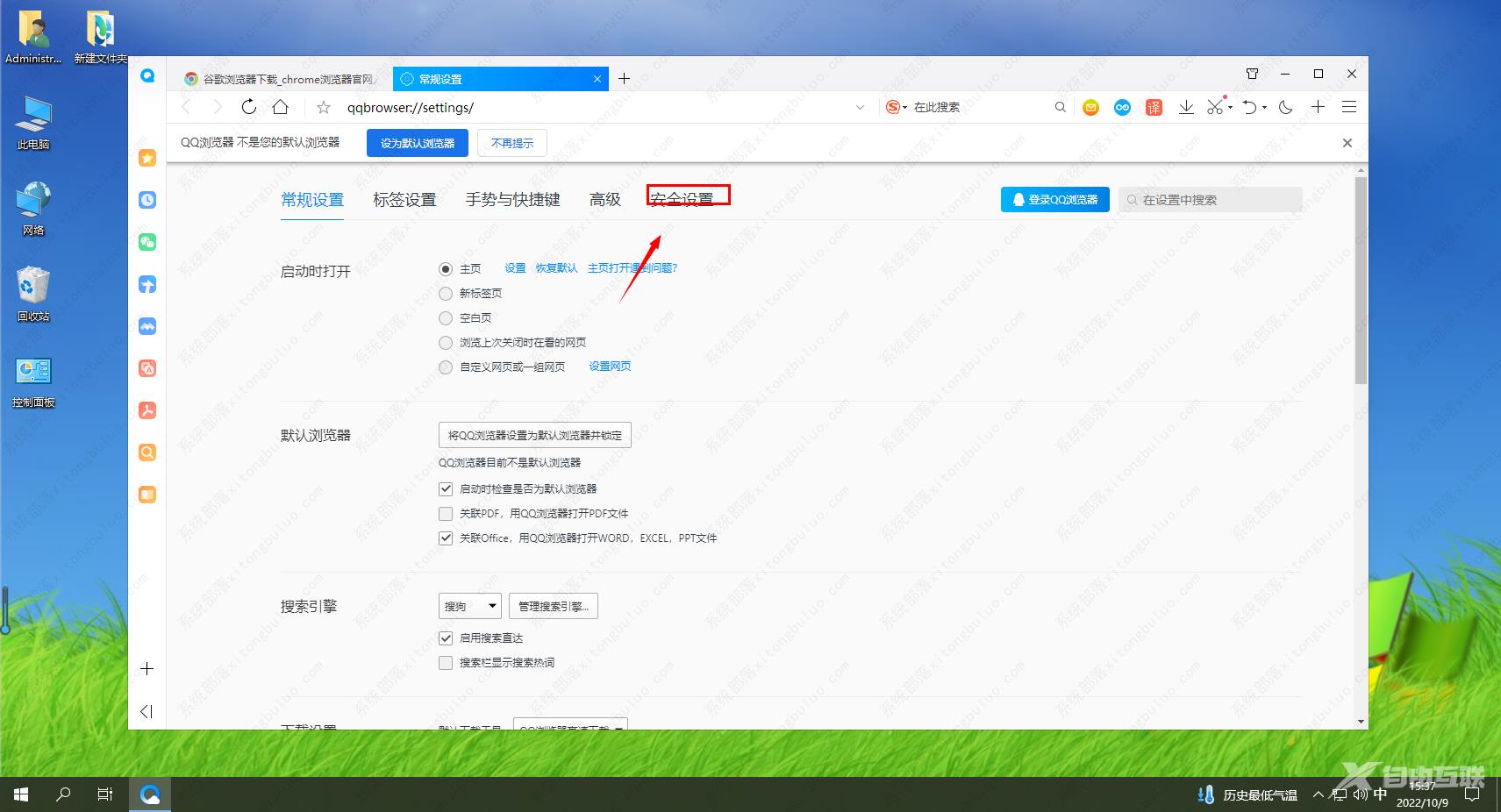Go to homepage with the house icon

click(281, 107)
